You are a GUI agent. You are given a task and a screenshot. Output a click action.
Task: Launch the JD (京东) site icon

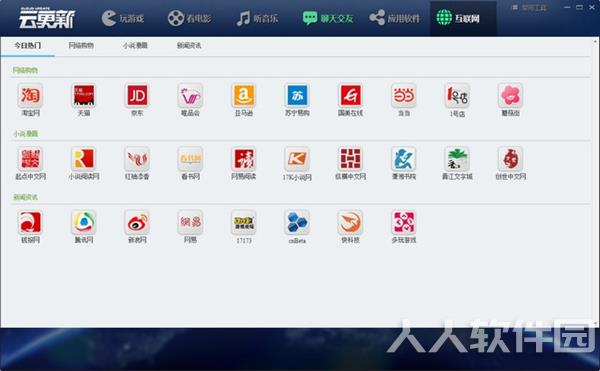pos(137,95)
